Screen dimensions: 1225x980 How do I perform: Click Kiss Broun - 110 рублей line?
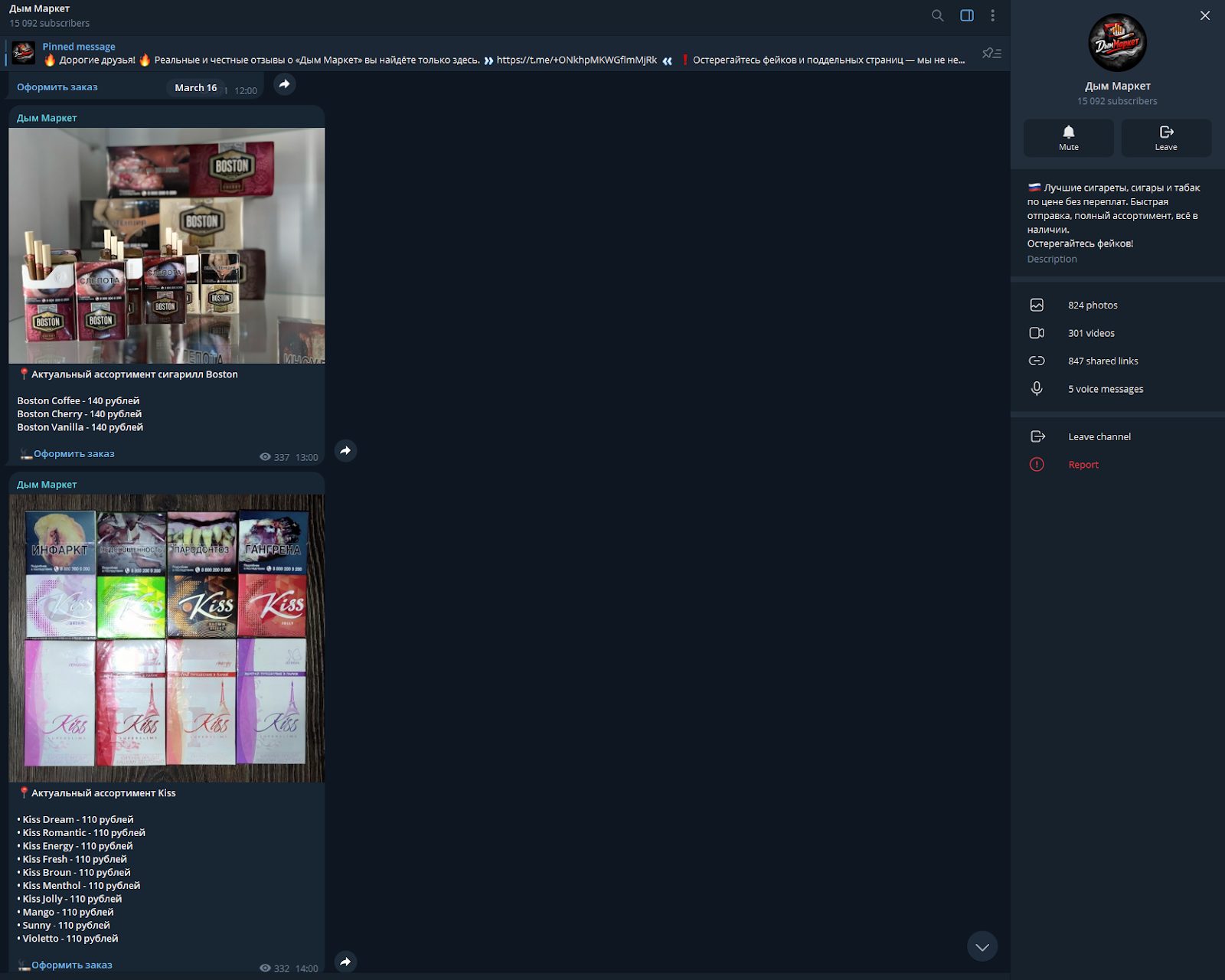coord(73,872)
